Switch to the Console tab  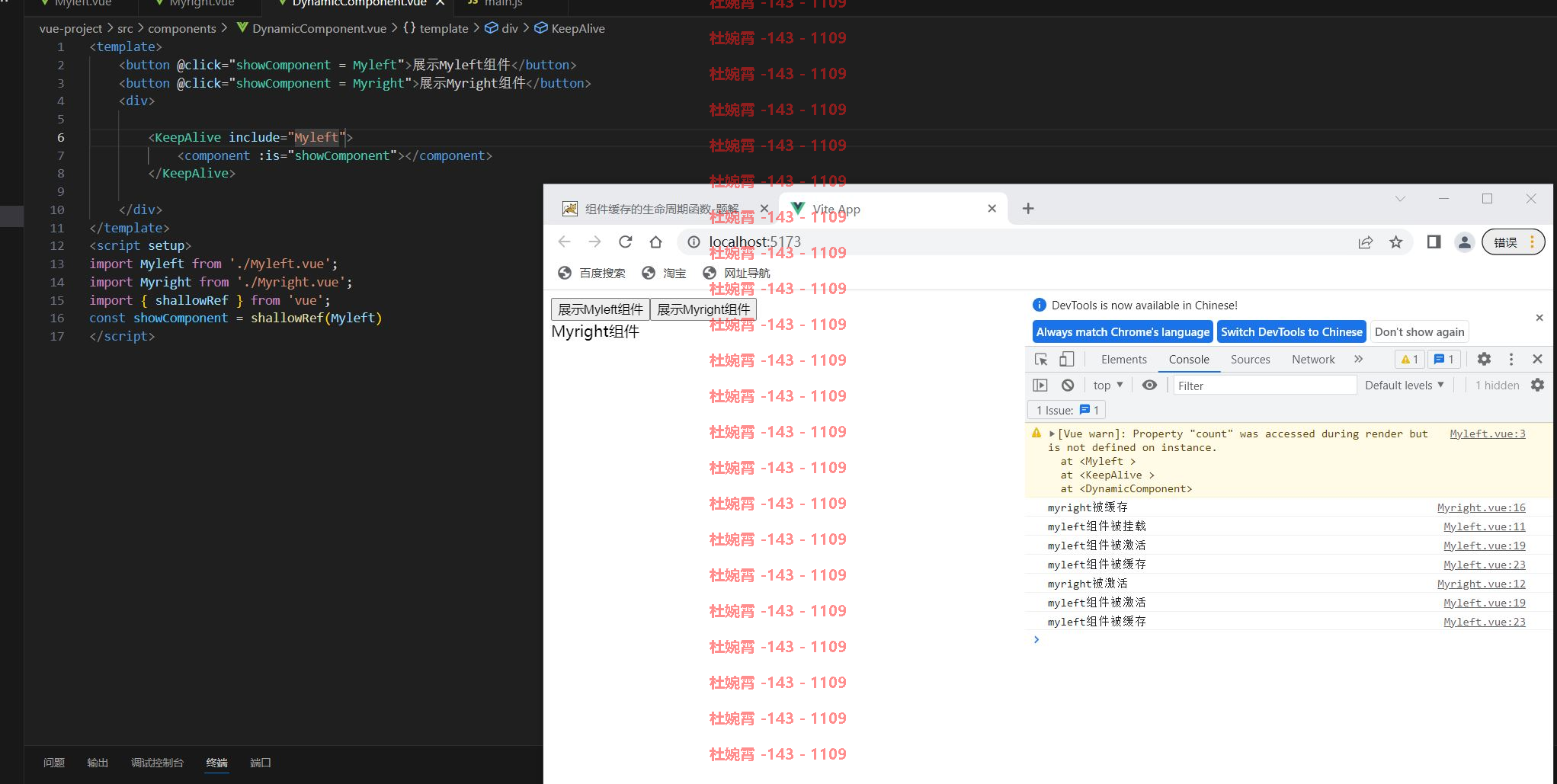[1189, 360]
